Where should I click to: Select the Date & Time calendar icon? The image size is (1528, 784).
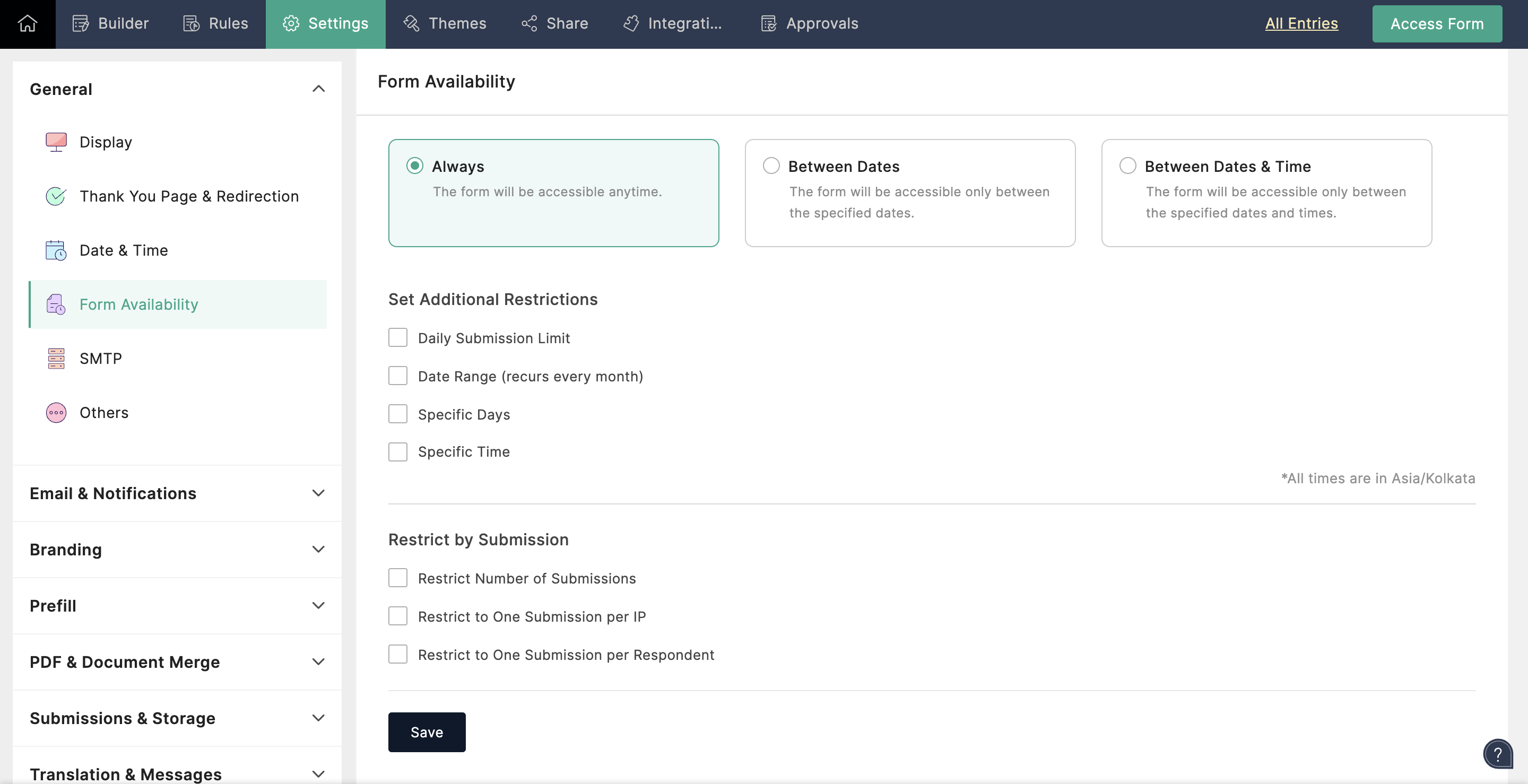[56, 250]
